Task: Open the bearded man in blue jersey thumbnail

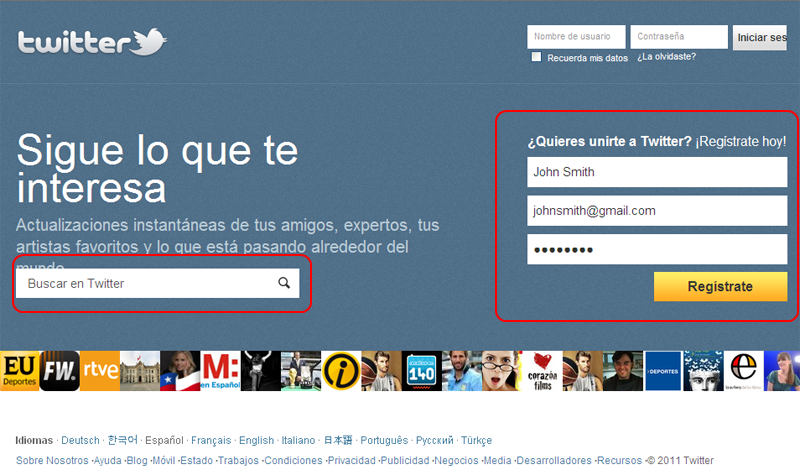Action: (x=462, y=371)
